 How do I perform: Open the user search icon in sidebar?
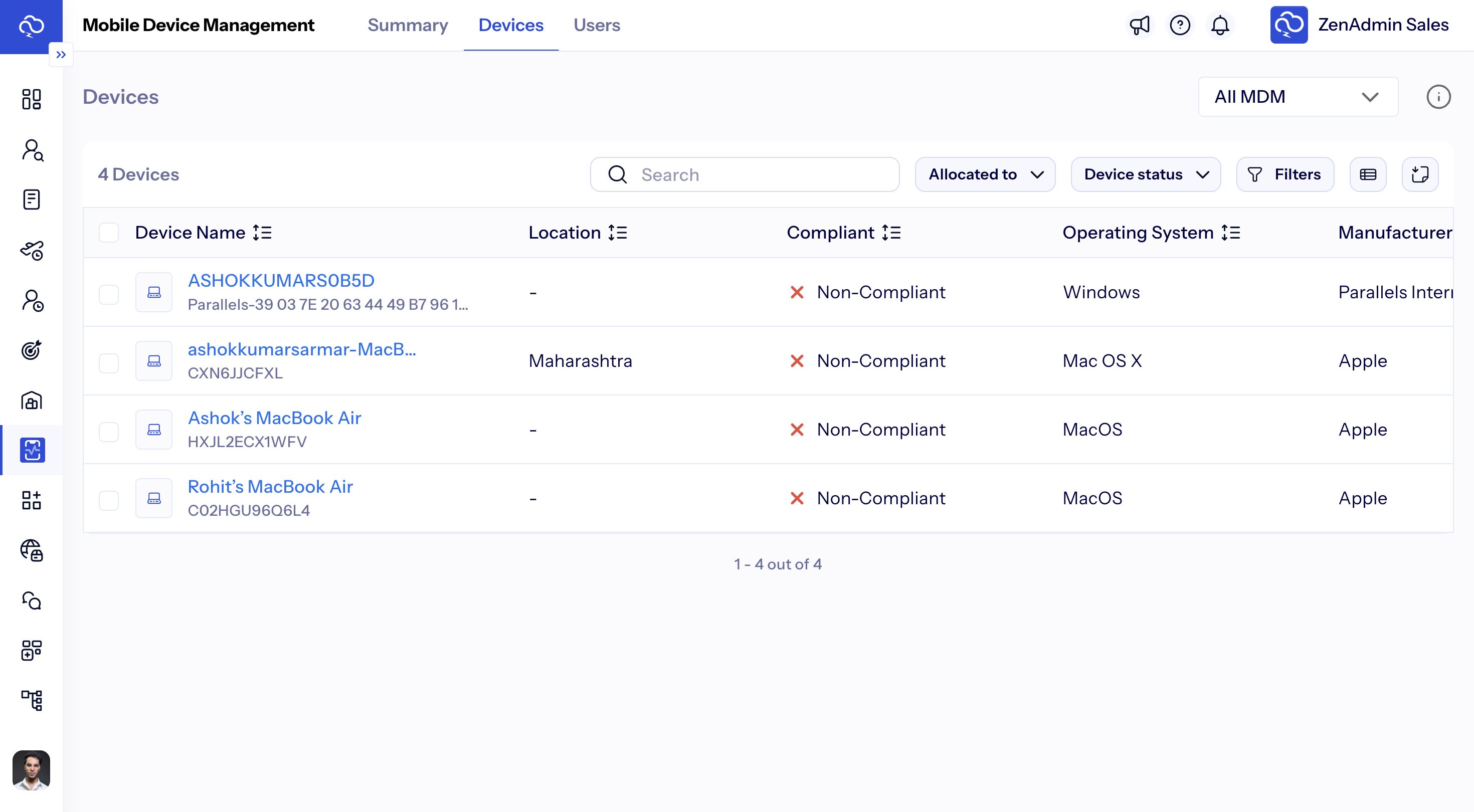(32, 150)
